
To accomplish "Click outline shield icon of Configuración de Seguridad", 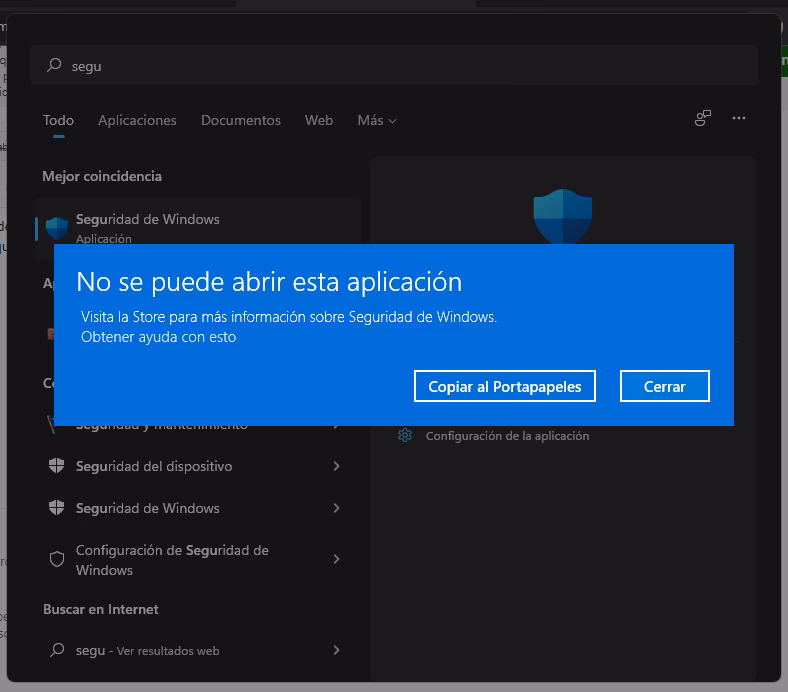I will coord(57,559).
